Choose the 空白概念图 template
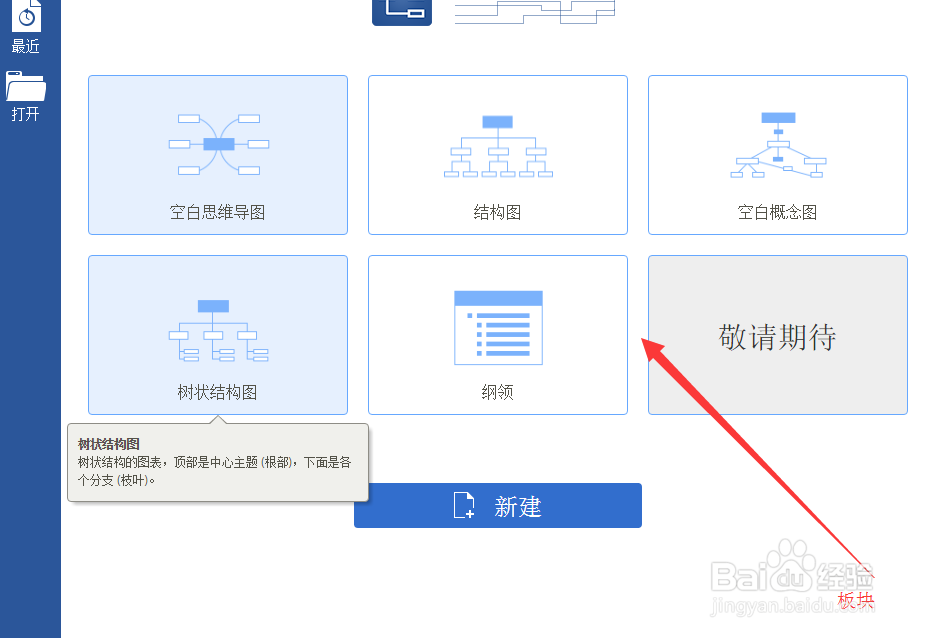The image size is (927, 638). pos(777,155)
